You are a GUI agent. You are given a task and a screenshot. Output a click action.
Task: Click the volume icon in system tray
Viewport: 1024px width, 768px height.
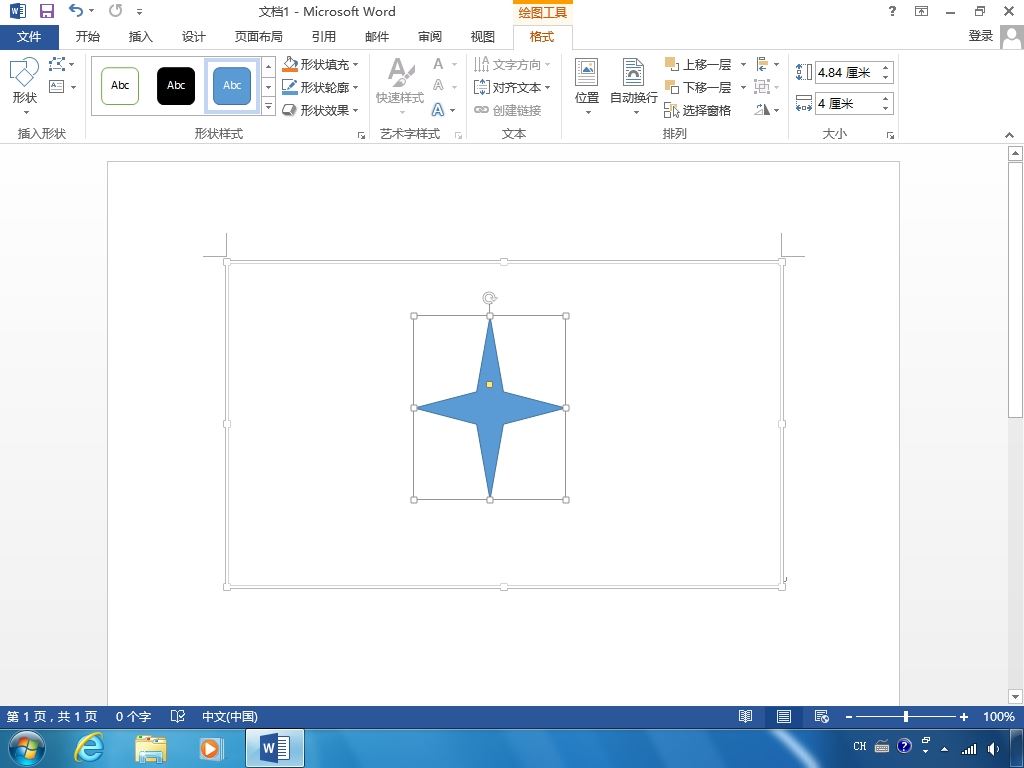click(994, 748)
